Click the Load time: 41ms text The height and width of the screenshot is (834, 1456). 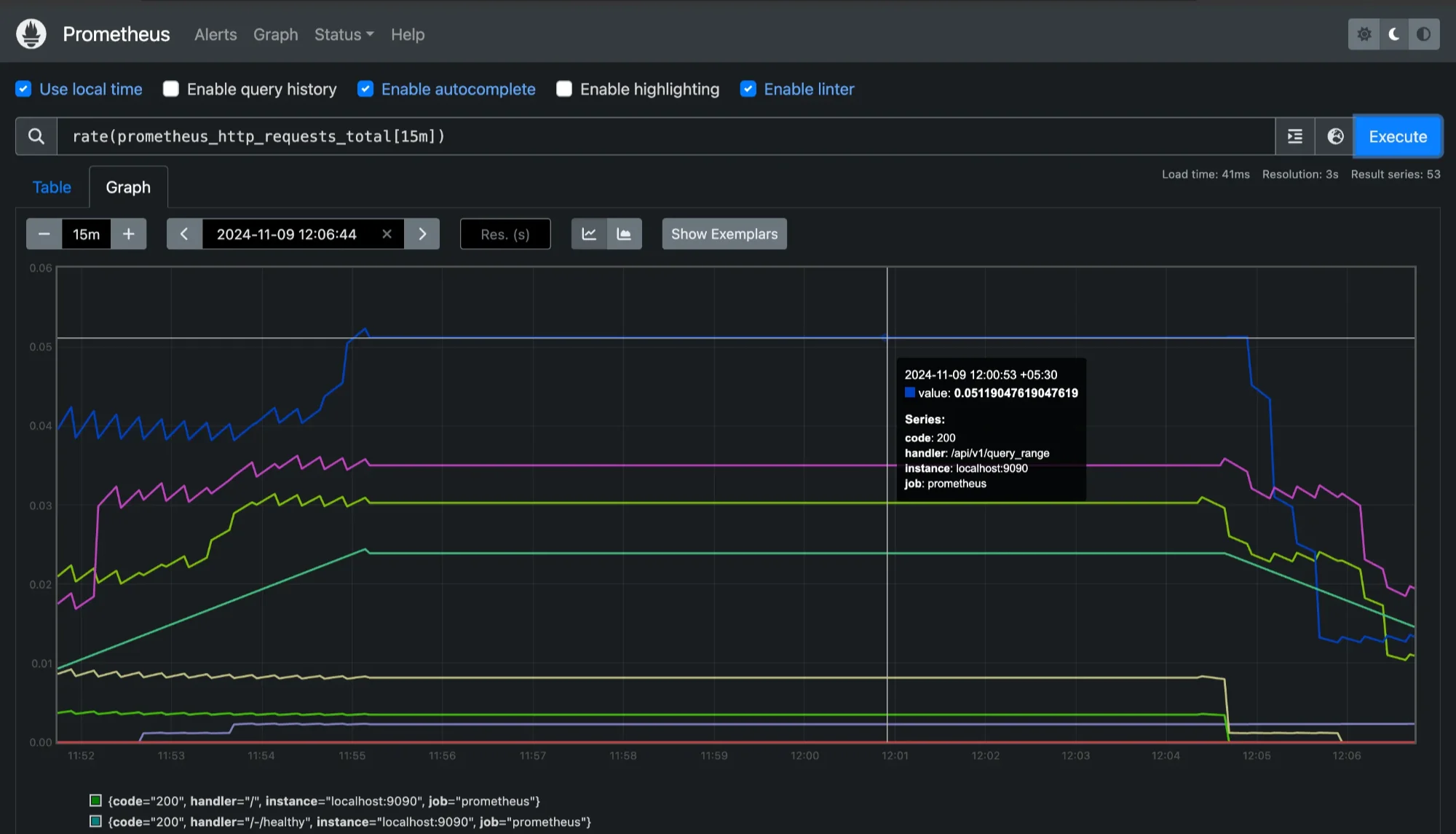click(x=1206, y=174)
